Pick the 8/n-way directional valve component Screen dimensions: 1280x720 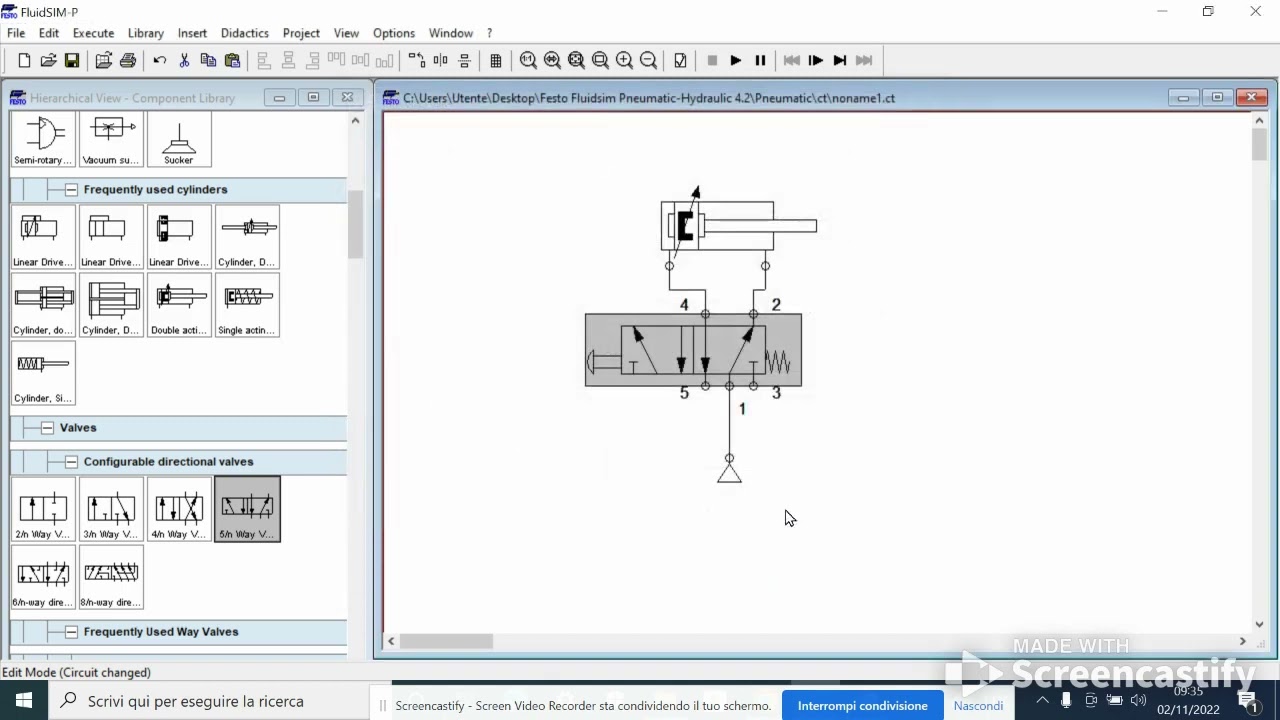pyautogui.click(x=111, y=577)
